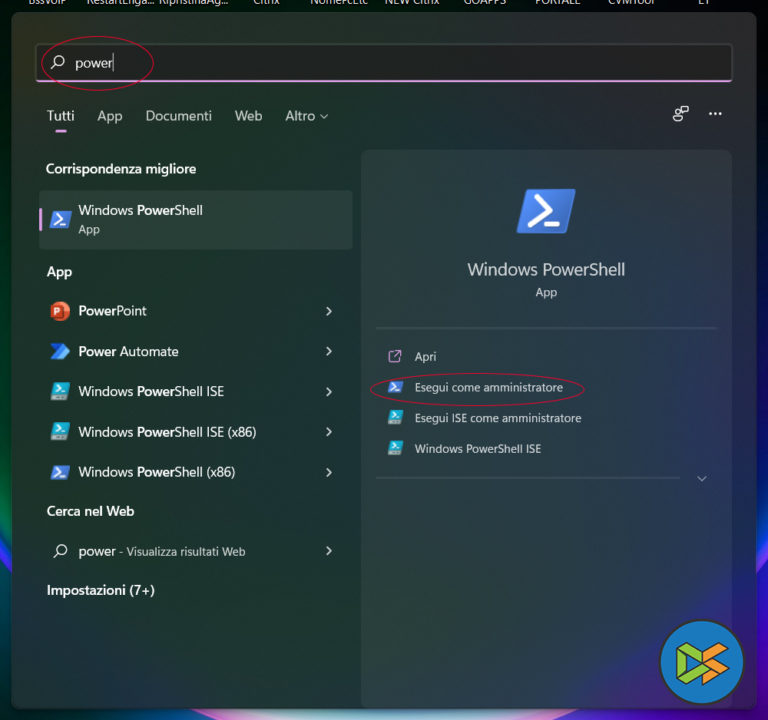Click Apri to open PowerShell
The height and width of the screenshot is (720, 768).
click(425, 356)
